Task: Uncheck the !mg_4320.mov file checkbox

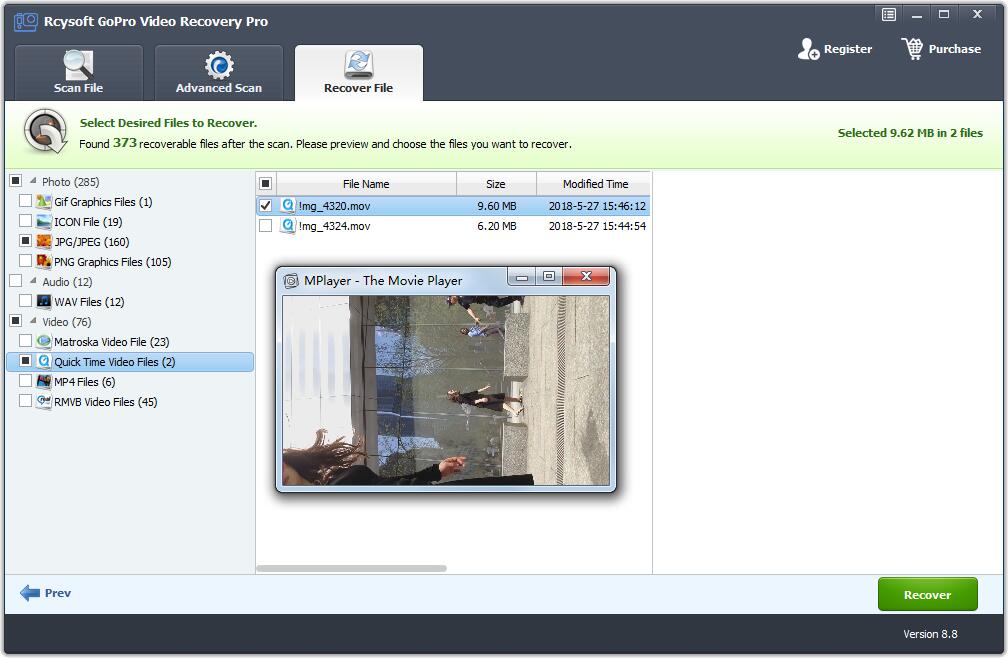Action: 265,206
